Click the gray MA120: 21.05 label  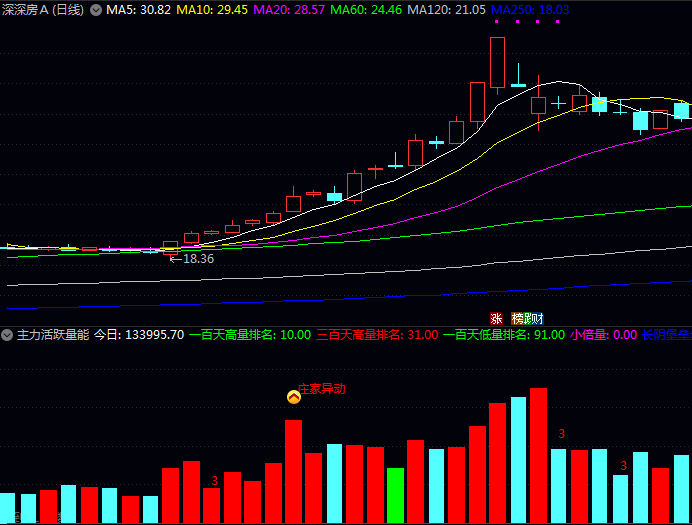(447, 10)
